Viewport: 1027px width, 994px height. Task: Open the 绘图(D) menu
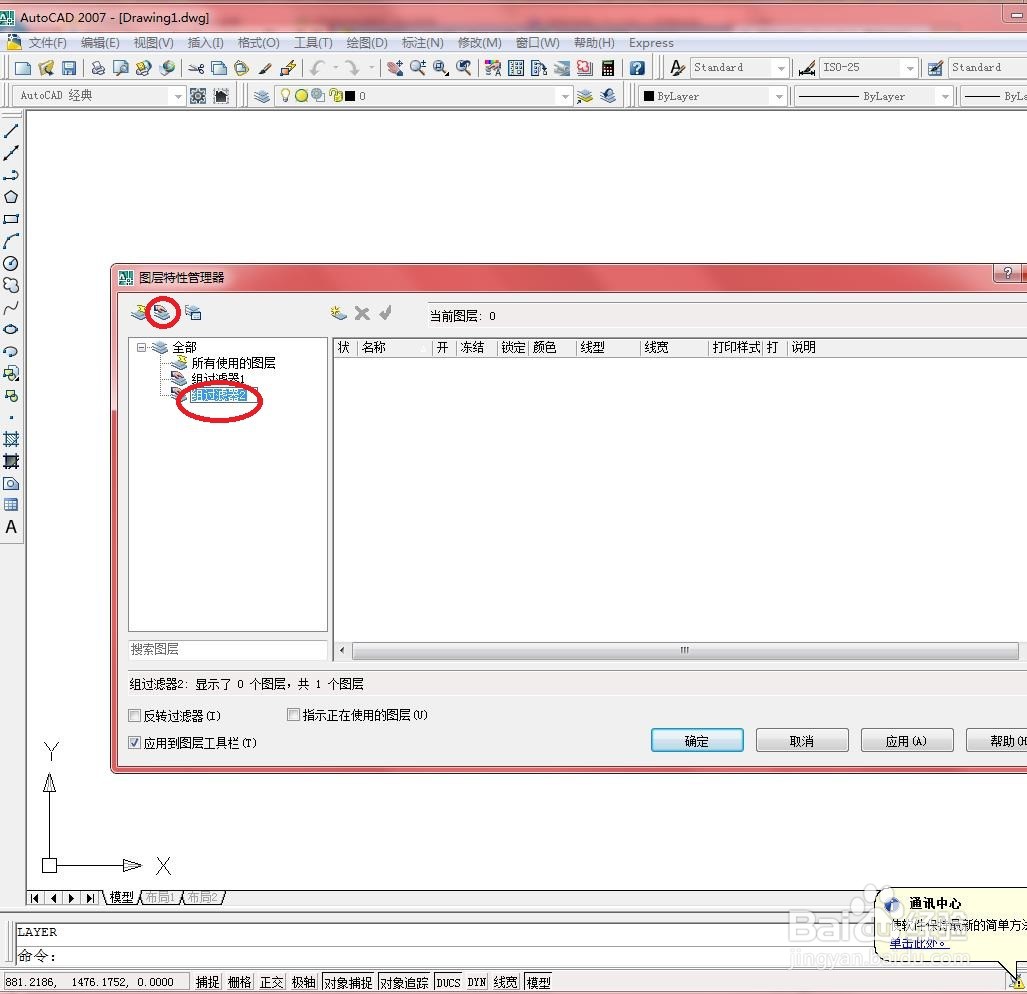(x=366, y=43)
